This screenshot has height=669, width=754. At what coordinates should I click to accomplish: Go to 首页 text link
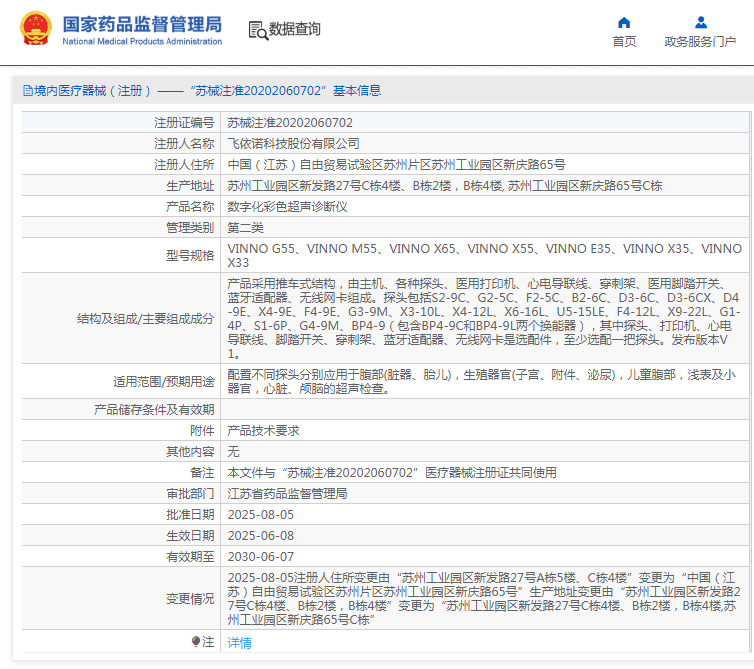624,41
